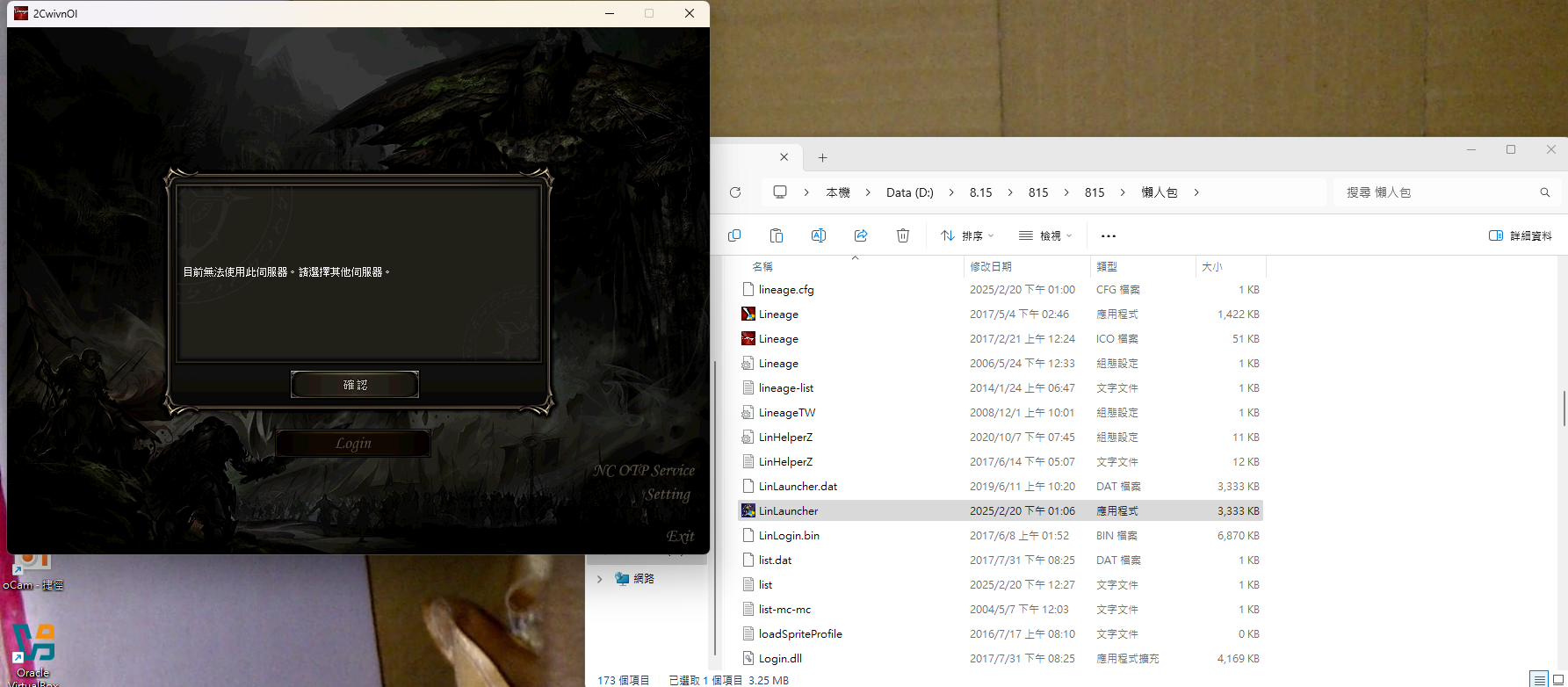The image size is (1568, 687).
Task: Click the Explorer vertical scrollbar thumb
Action: [1564, 409]
